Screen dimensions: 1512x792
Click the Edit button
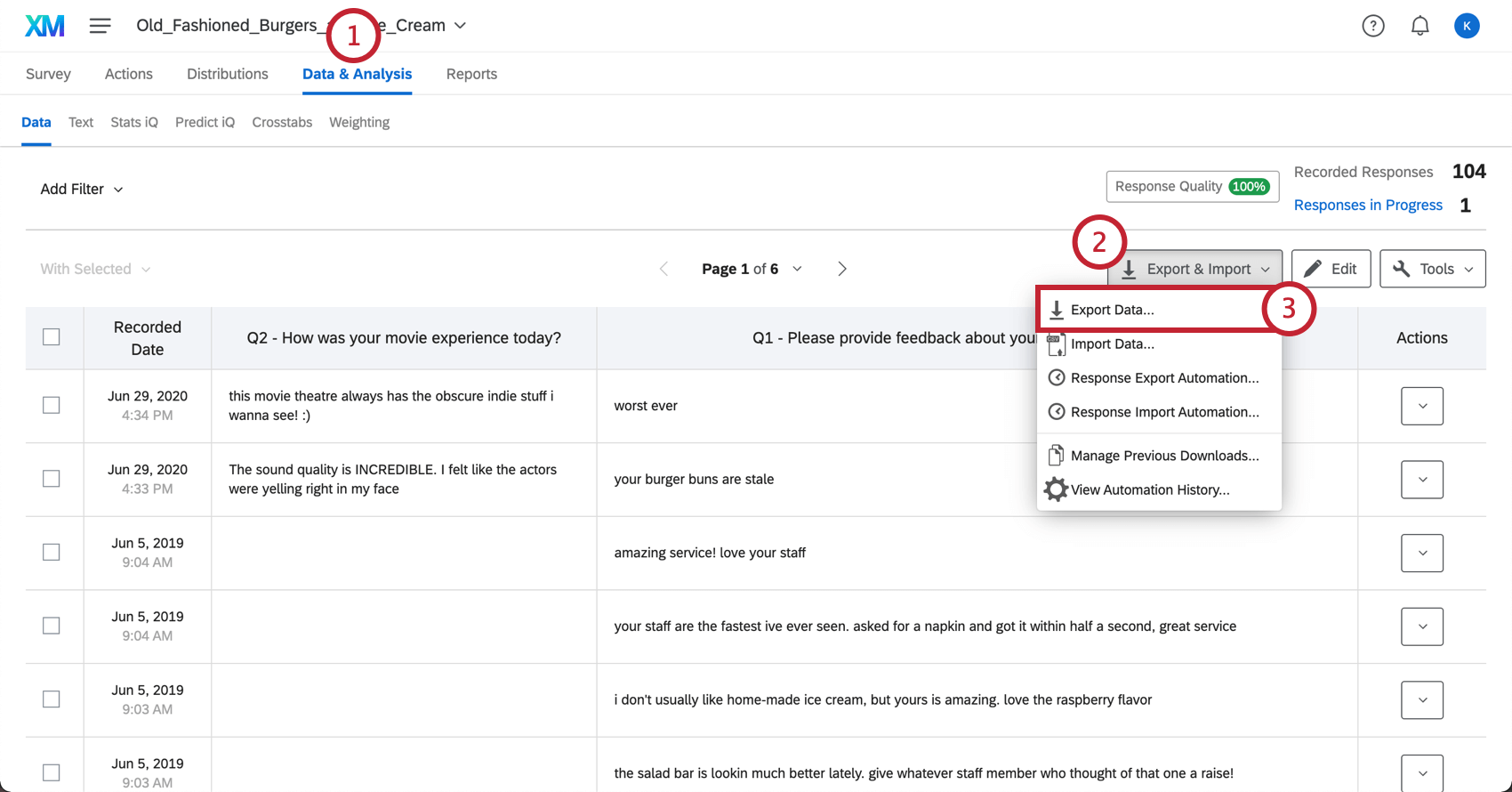1331,269
